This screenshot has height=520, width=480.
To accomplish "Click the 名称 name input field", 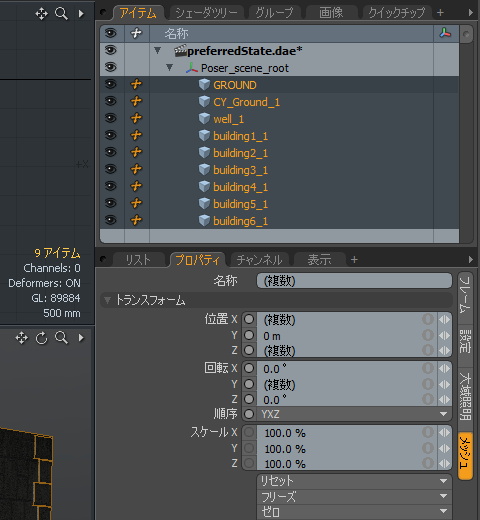I will 354,281.
